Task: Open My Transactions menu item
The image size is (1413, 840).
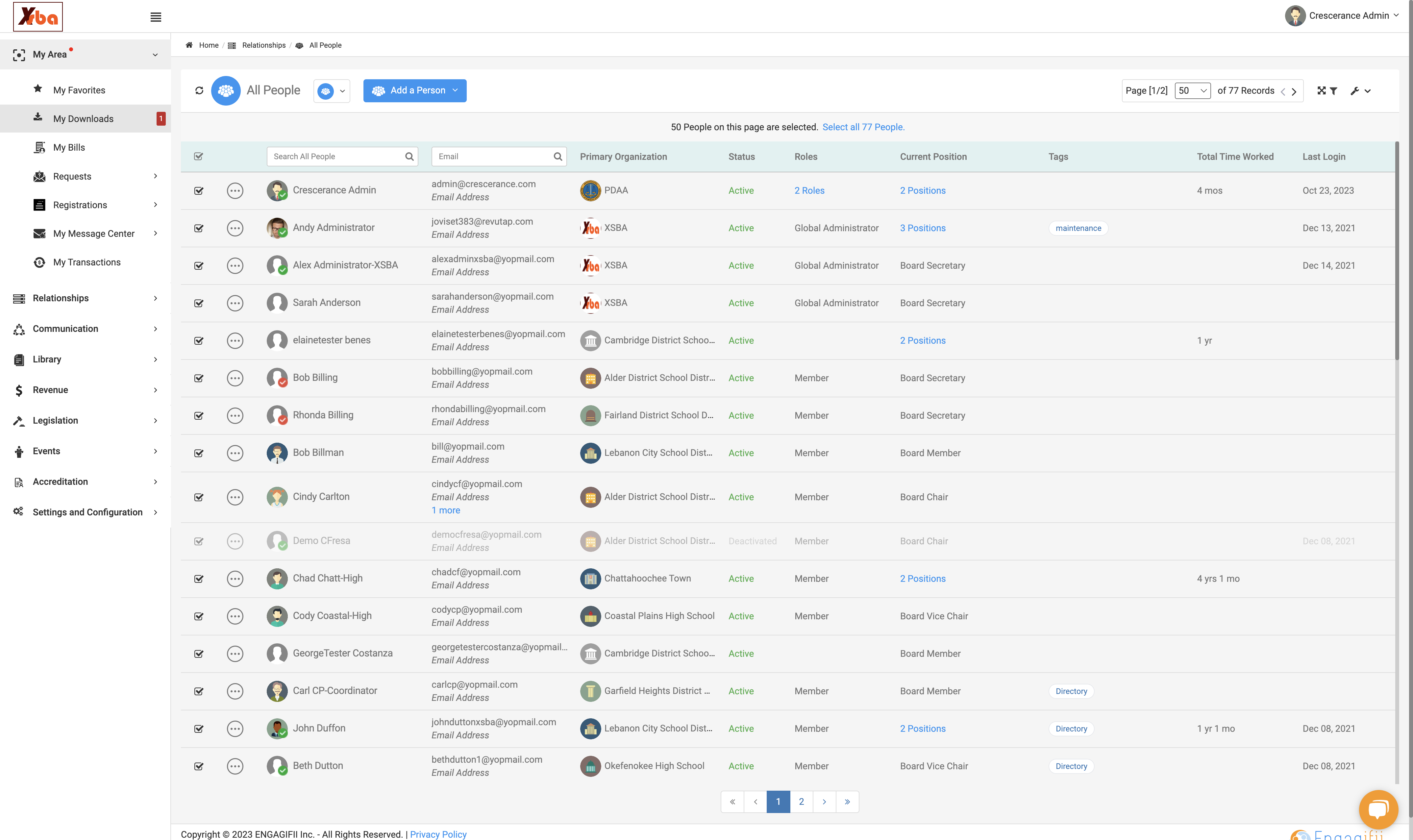Action: [87, 262]
